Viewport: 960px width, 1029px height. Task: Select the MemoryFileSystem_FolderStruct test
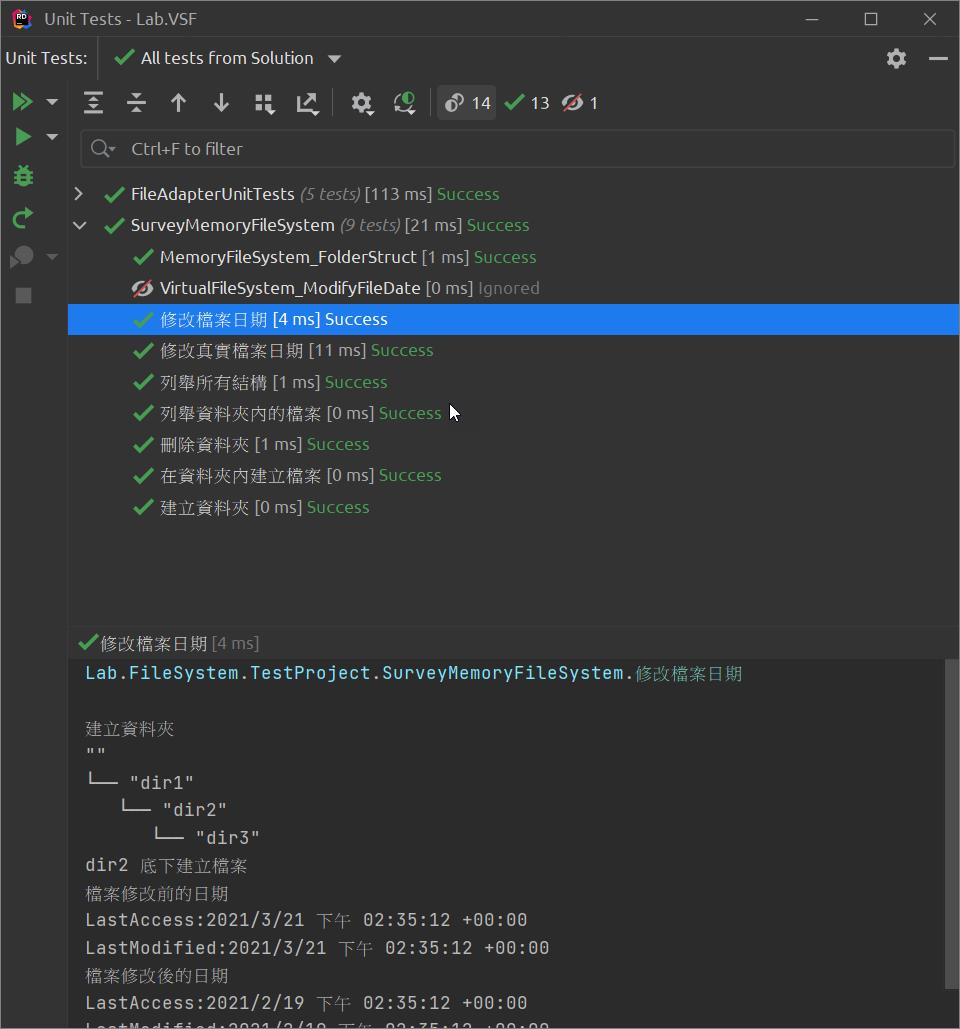[513, 257]
